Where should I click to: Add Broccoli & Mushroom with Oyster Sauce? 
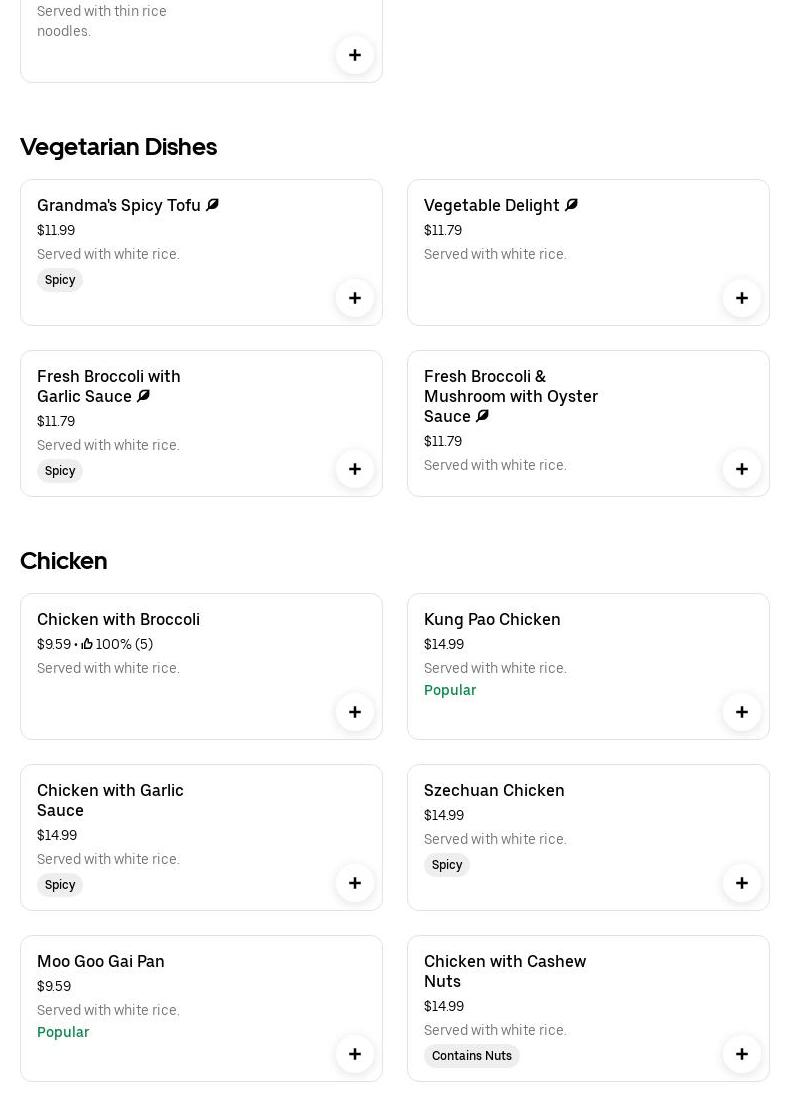tap(742, 469)
